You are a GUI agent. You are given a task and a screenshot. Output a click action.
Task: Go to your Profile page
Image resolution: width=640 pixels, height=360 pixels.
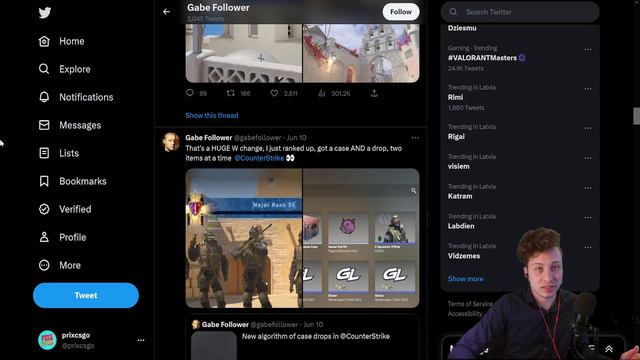click(73, 238)
